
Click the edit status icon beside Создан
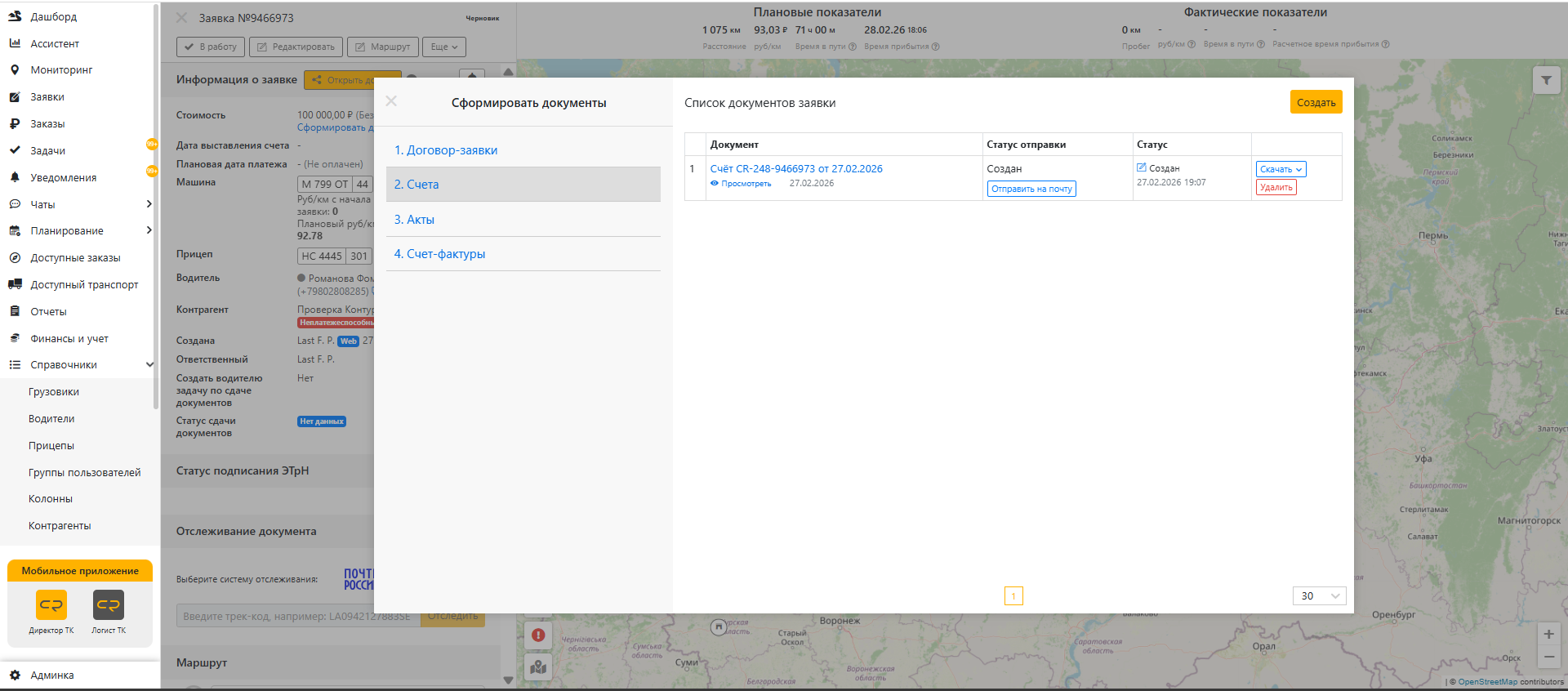click(x=1142, y=167)
